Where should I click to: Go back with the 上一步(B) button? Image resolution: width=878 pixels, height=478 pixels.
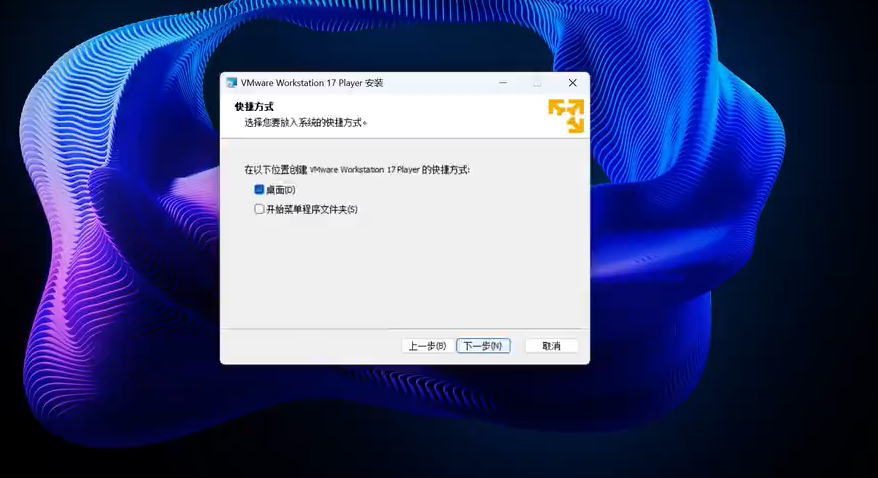coord(427,346)
